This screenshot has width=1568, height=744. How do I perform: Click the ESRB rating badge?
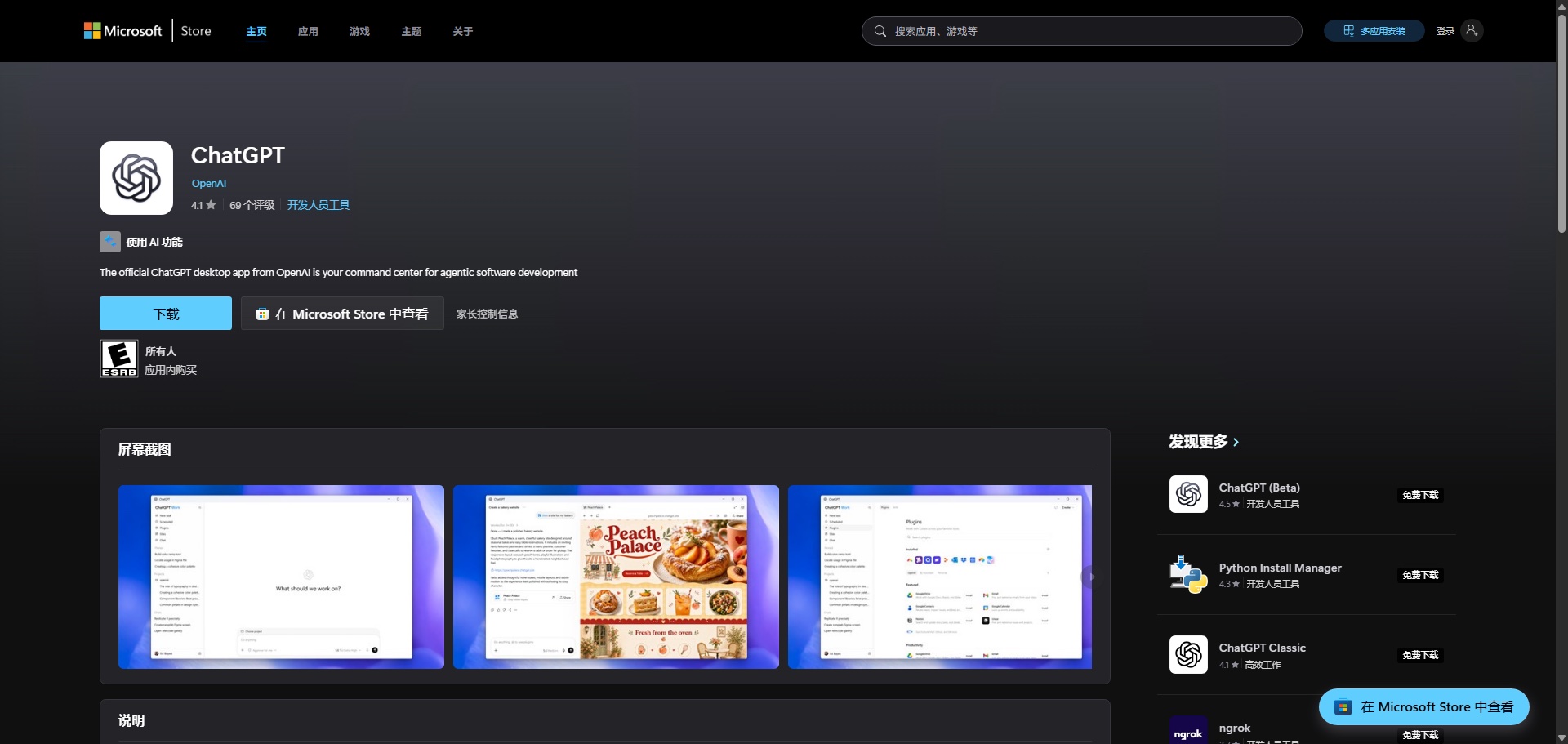click(x=119, y=359)
